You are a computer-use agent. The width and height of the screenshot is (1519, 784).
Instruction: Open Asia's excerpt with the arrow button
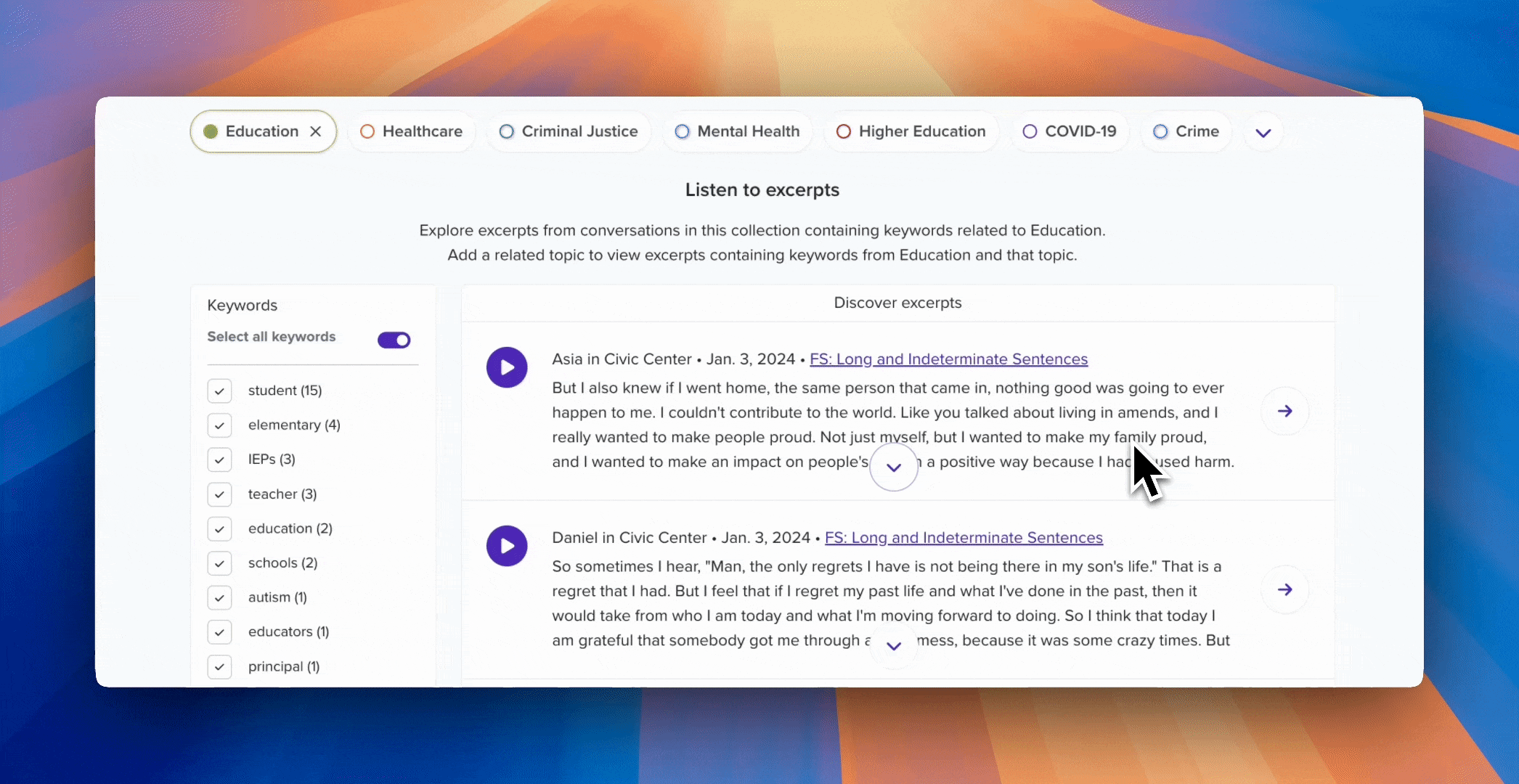pos(1285,411)
